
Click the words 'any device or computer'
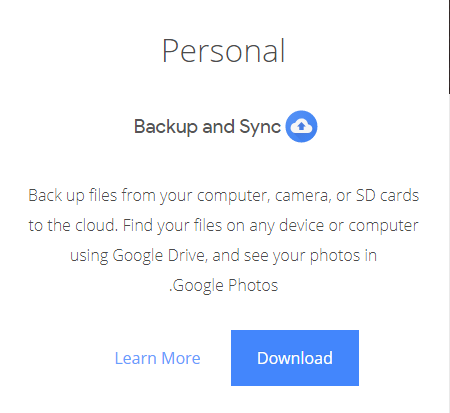tap(334, 226)
